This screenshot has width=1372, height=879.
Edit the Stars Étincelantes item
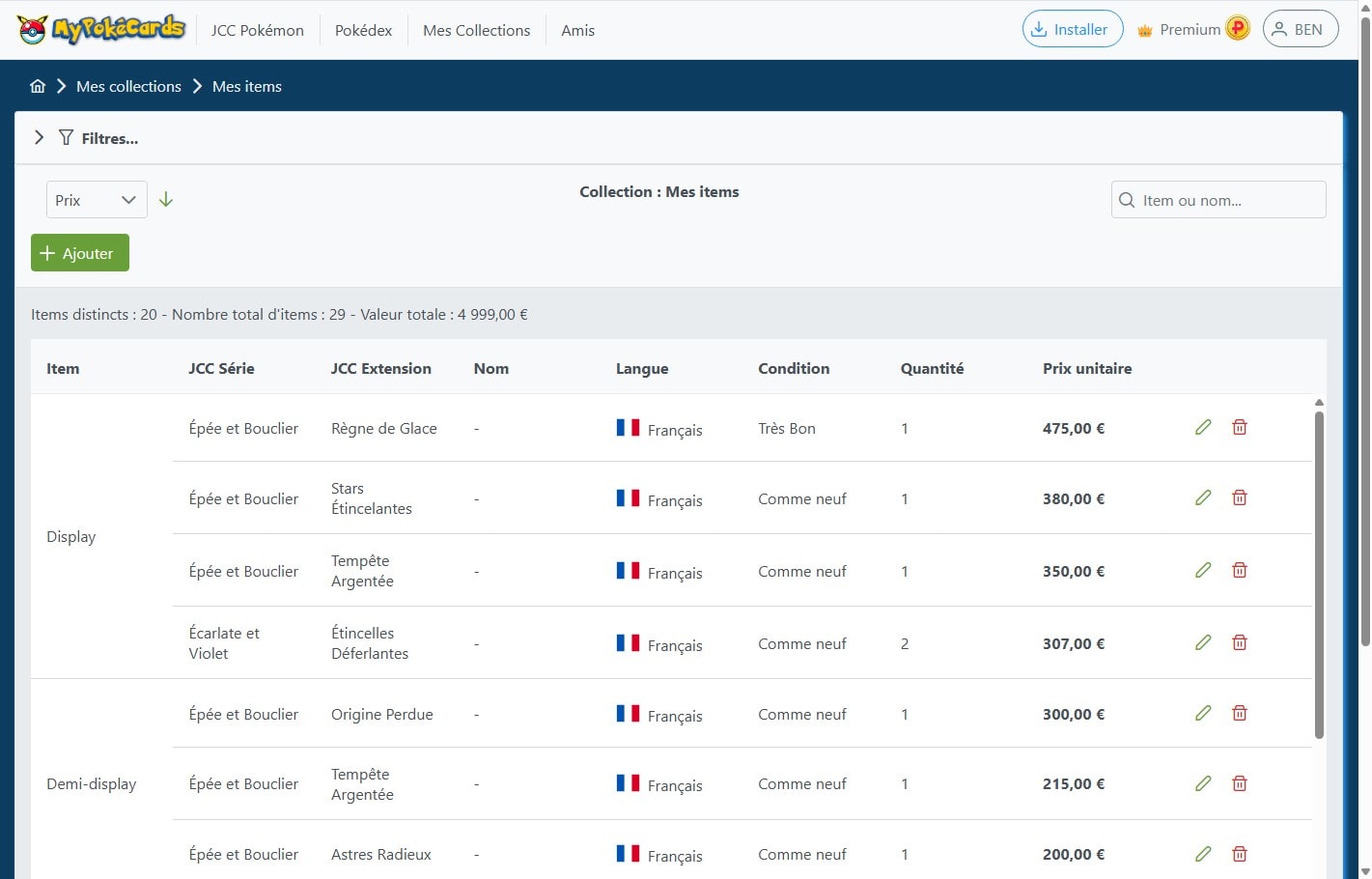(x=1203, y=497)
